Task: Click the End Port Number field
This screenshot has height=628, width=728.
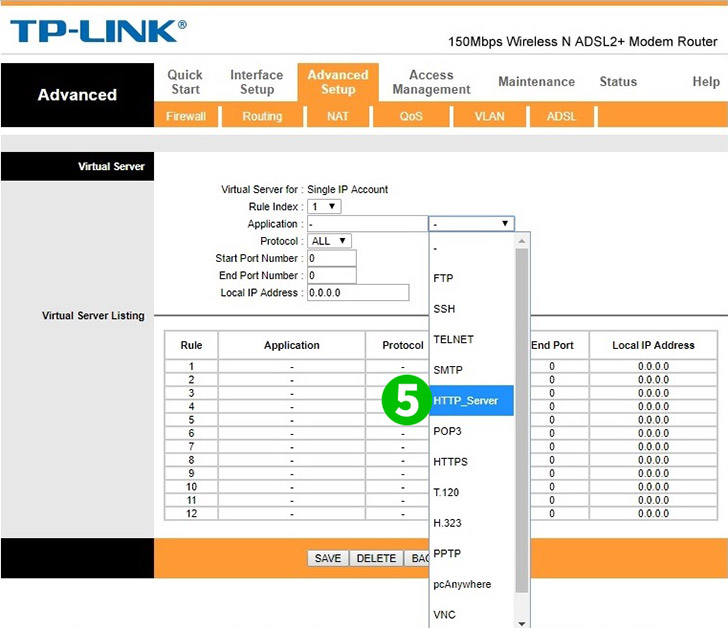Action: point(332,275)
